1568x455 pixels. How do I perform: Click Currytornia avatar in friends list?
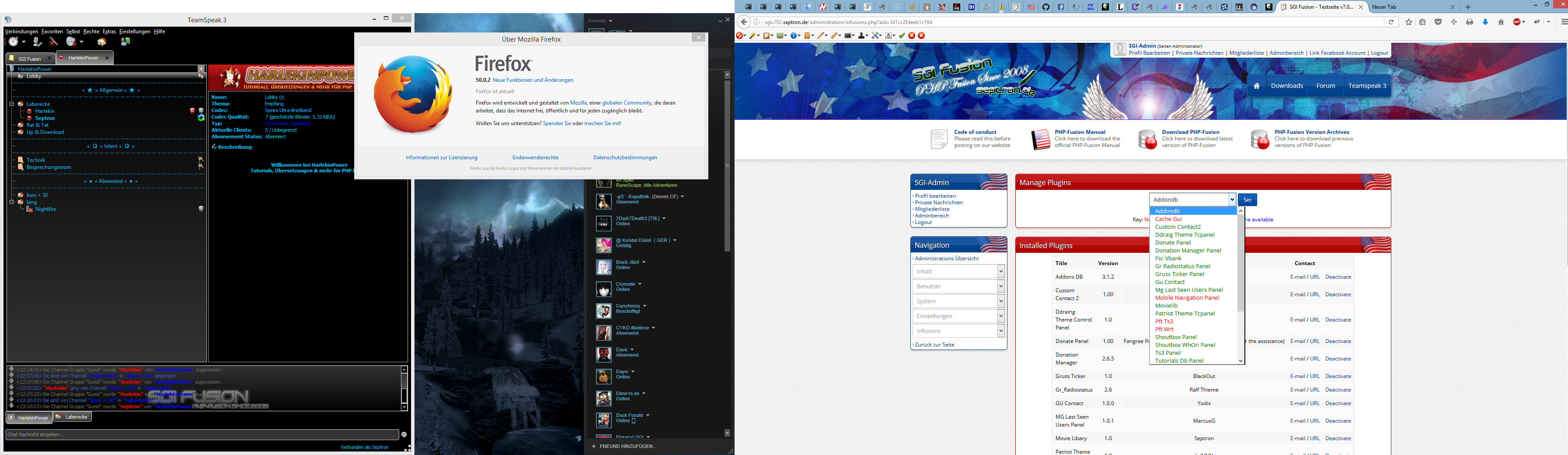pyautogui.click(x=603, y=311)
